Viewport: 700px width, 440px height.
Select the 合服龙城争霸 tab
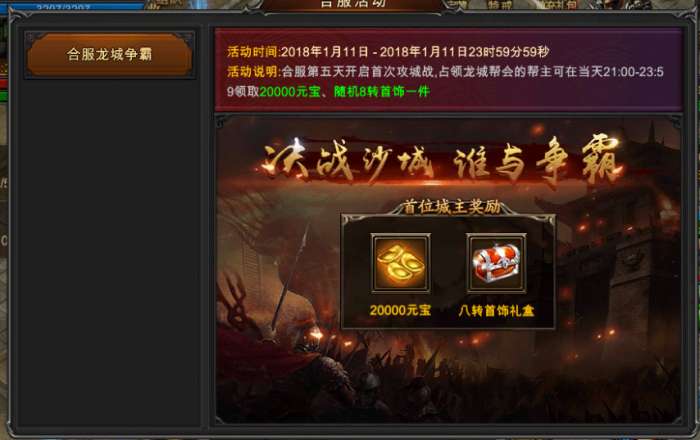[109, 54]
